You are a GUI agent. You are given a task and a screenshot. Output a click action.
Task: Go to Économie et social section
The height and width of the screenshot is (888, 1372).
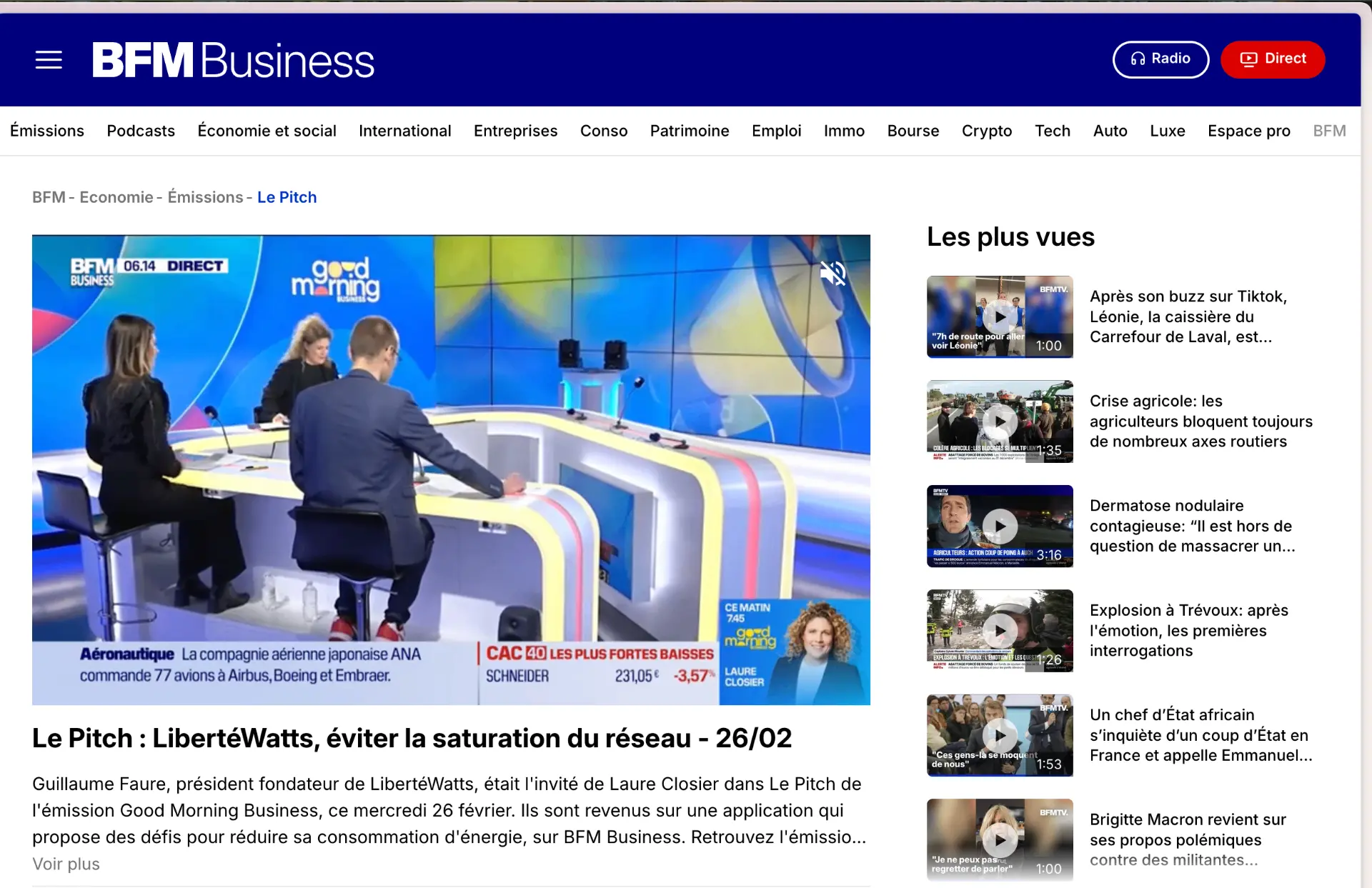pos(267,131)
